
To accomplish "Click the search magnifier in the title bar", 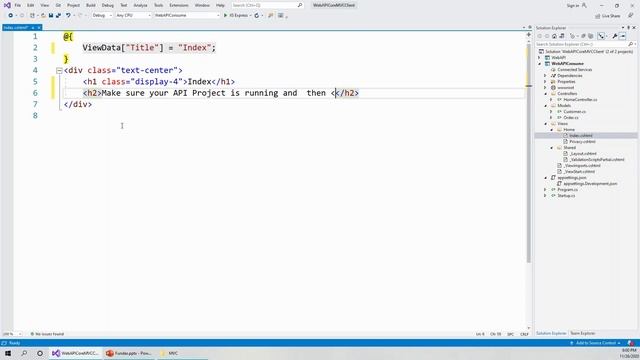I will point(300,5).
